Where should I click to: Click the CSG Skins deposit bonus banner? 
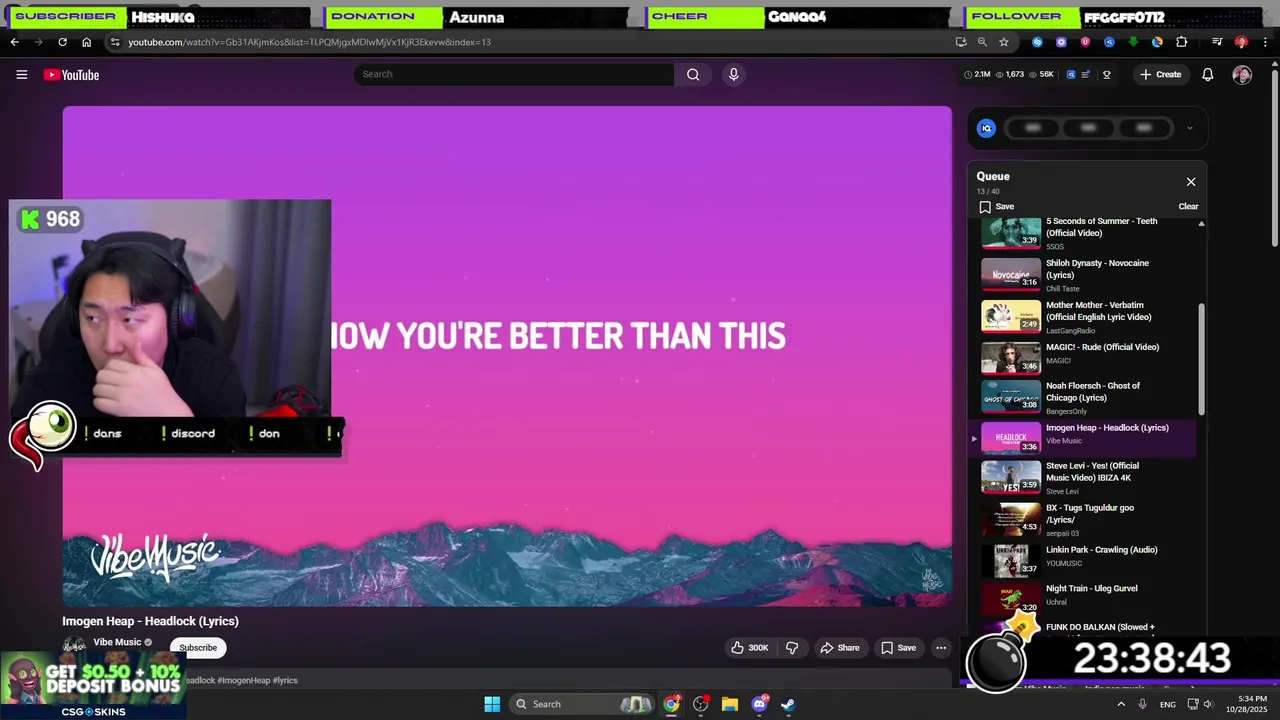pos(93,685)
